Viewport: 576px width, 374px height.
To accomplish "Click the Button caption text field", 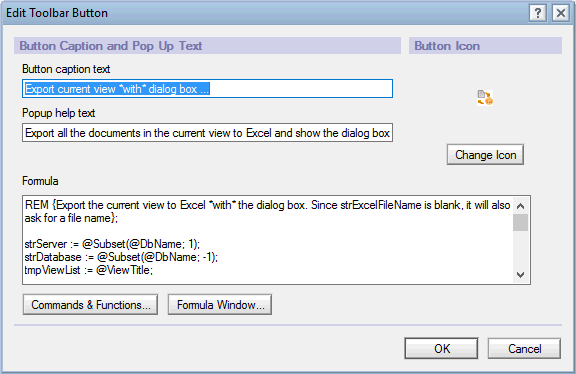I will pyautogui.click(x=208, y=89).
